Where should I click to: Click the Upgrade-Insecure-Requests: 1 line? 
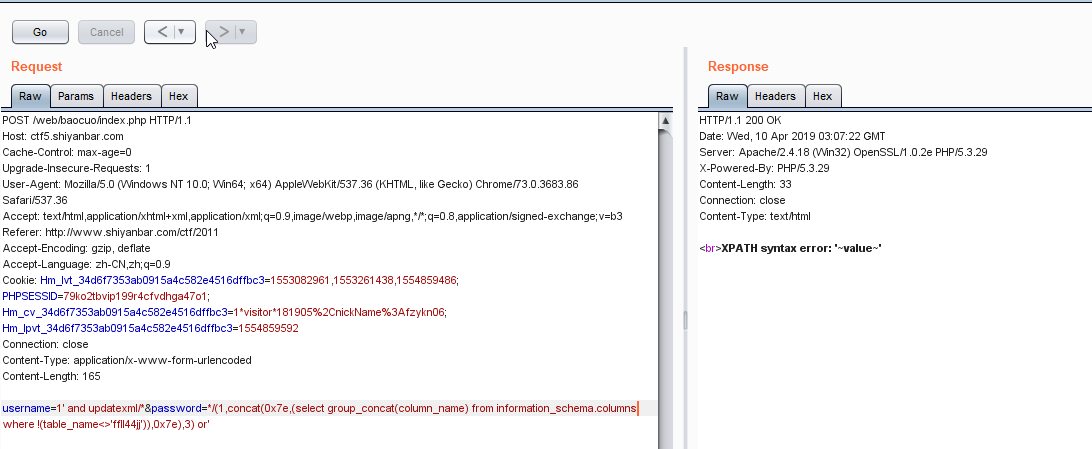tap(77, 168)
